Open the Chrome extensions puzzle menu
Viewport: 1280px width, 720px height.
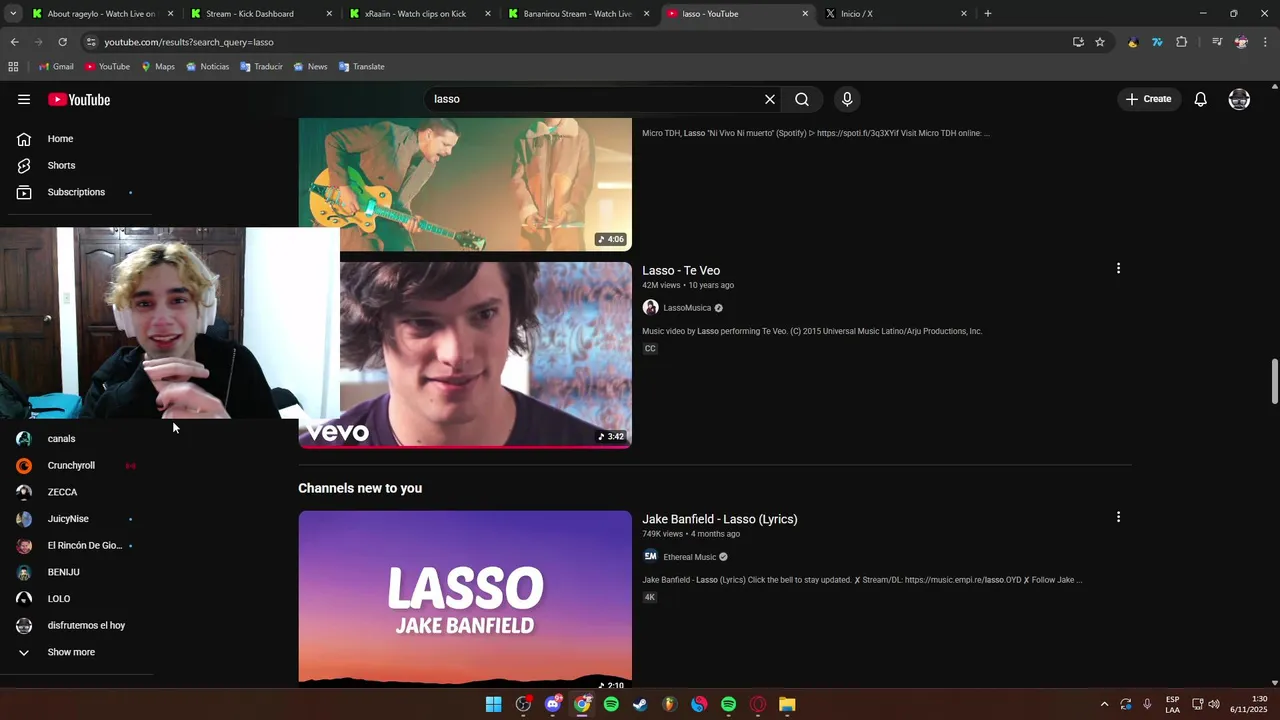click(x=1182, y=42)
